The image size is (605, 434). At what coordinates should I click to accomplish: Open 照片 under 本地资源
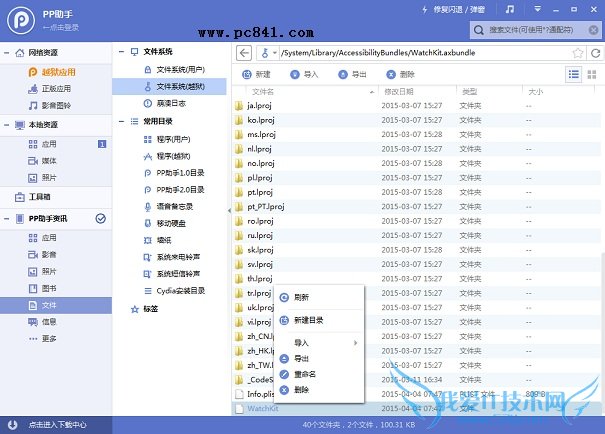[42, 178]
